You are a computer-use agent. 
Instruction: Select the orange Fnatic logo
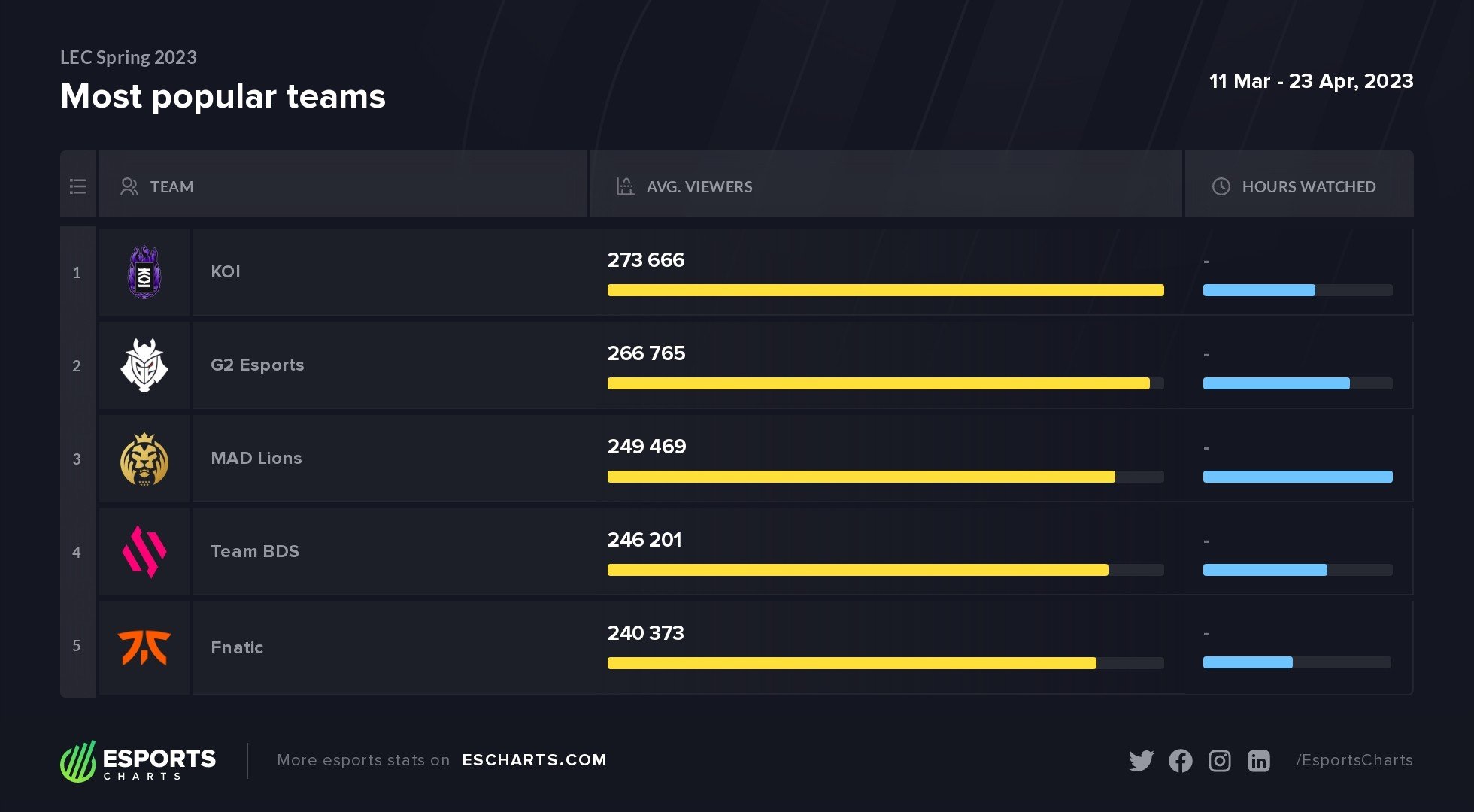click(x=144, y=647)
